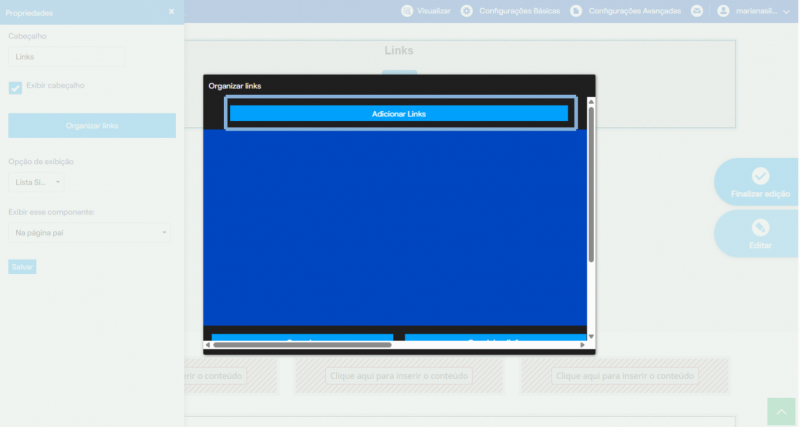
Task: Open the mail envelope icon
Action: pos(697,11)
